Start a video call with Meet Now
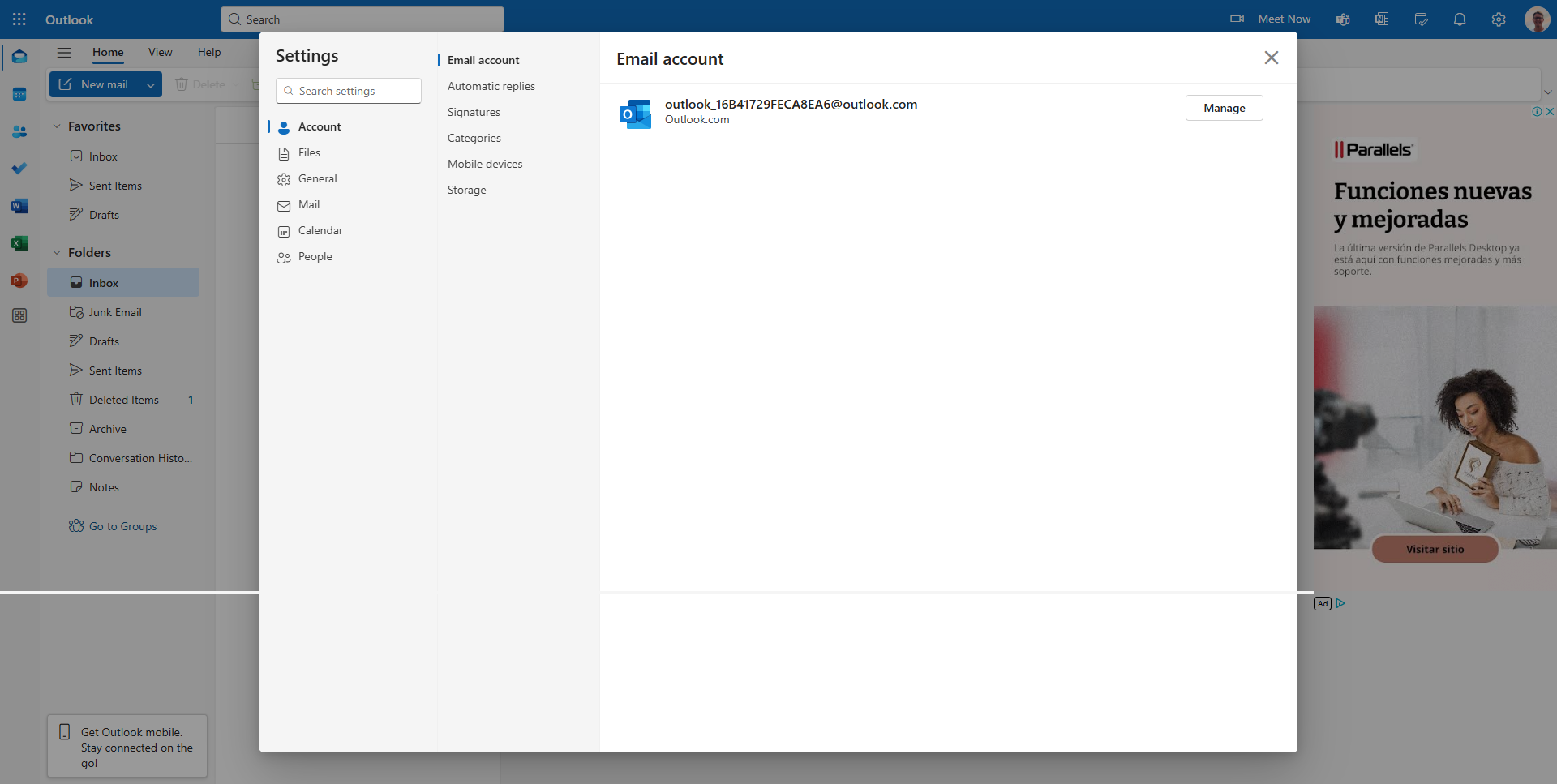The width and height of the screenshot is (1557, 784). (1271, 19)
